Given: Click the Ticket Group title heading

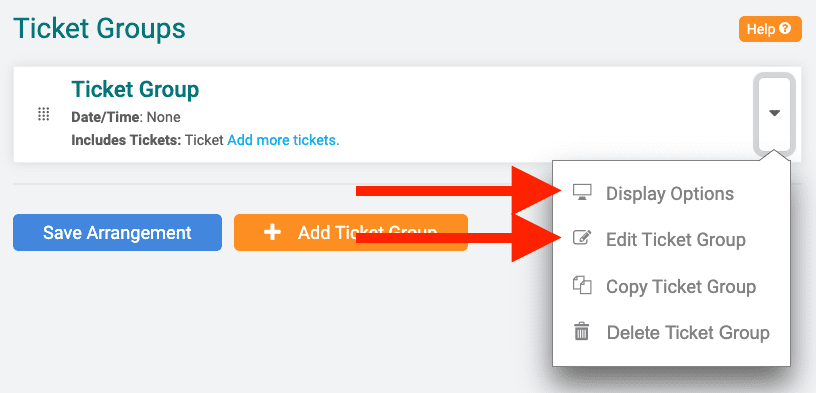Looking at the screenshot, I should 135,90.
